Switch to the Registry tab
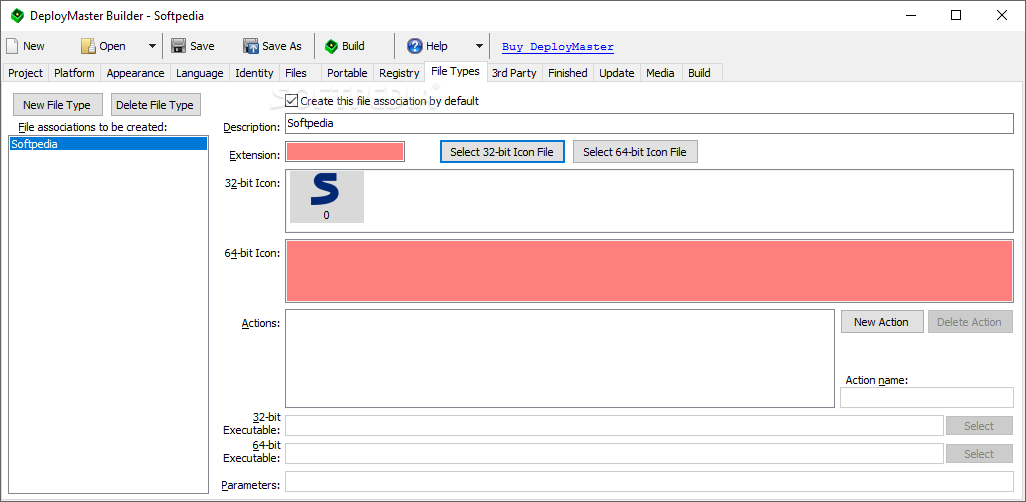This screenshot has width=1026, height=502. (399, 73)
